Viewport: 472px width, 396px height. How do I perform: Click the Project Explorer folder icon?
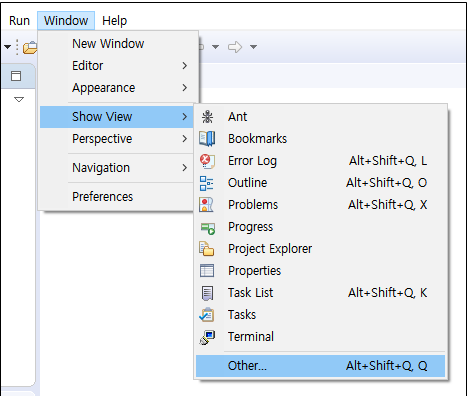[x=207, y=249]
